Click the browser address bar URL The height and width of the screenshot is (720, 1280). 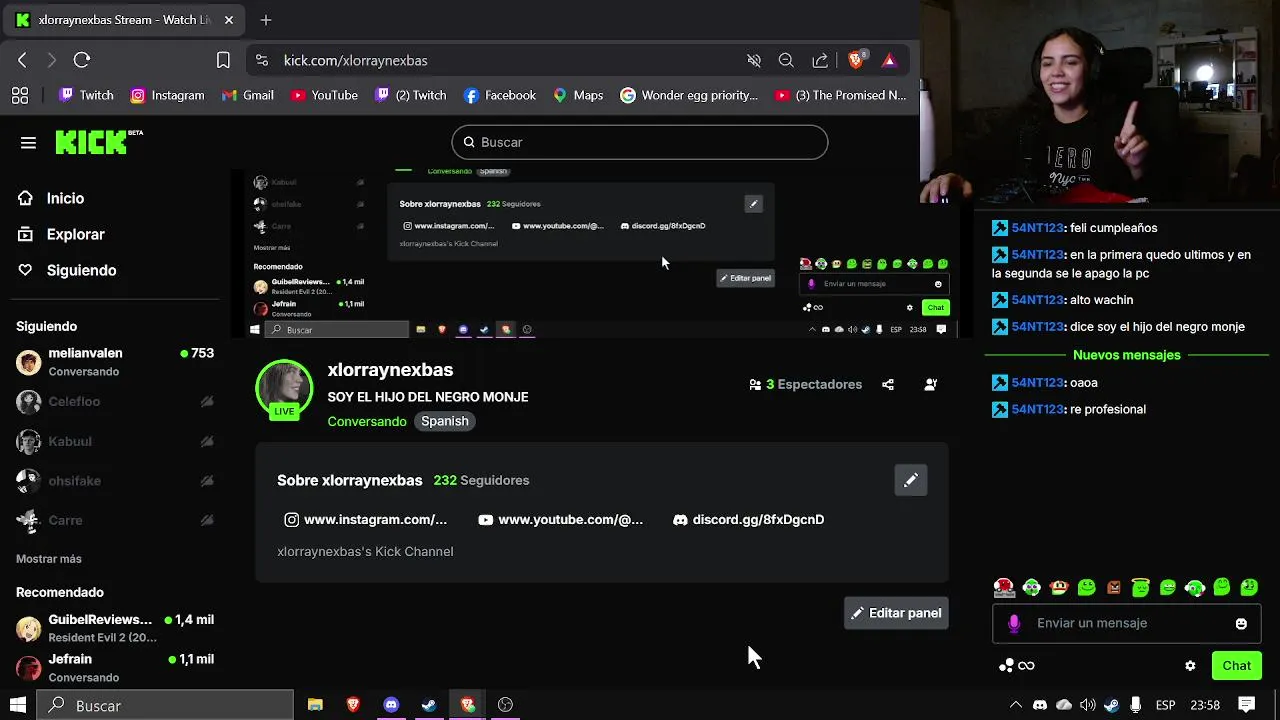(x=356, y=60)
